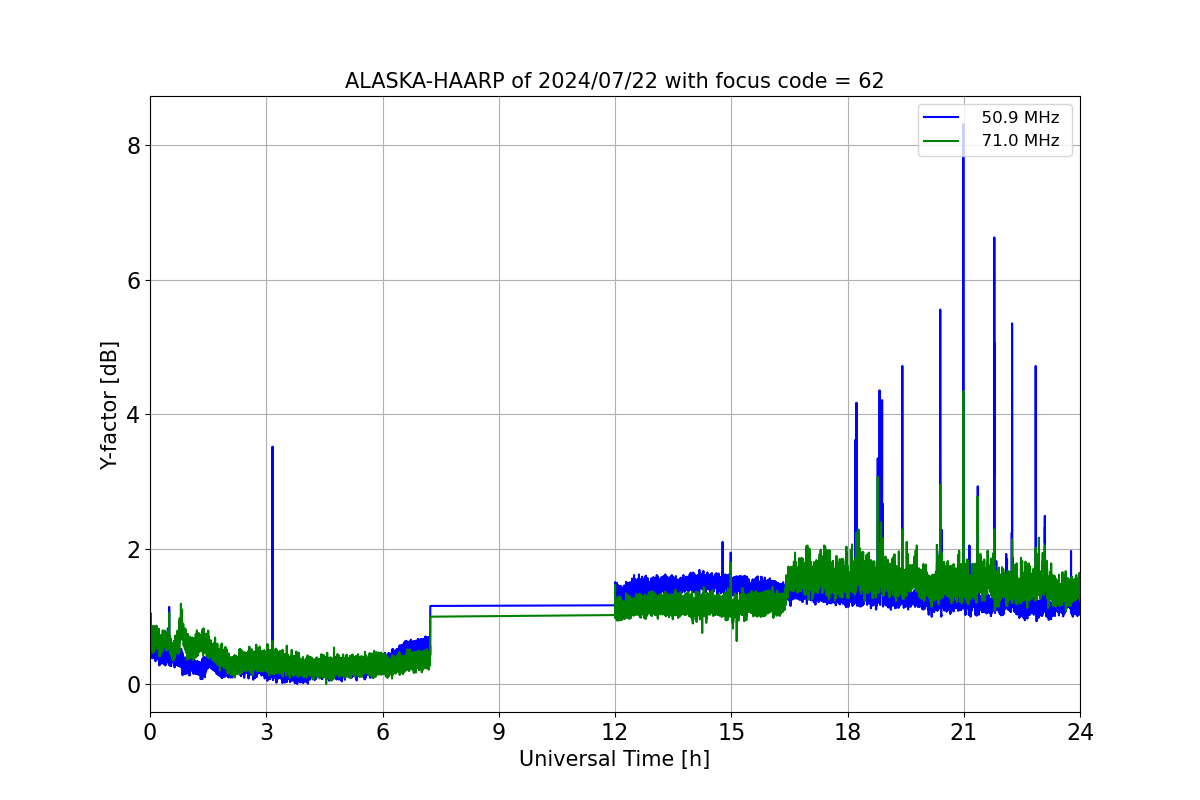Image resolution: width=1200 pixels, height=800 pixels.
Task: Click x-axis tick label 6
Action: tap(383, 731)
